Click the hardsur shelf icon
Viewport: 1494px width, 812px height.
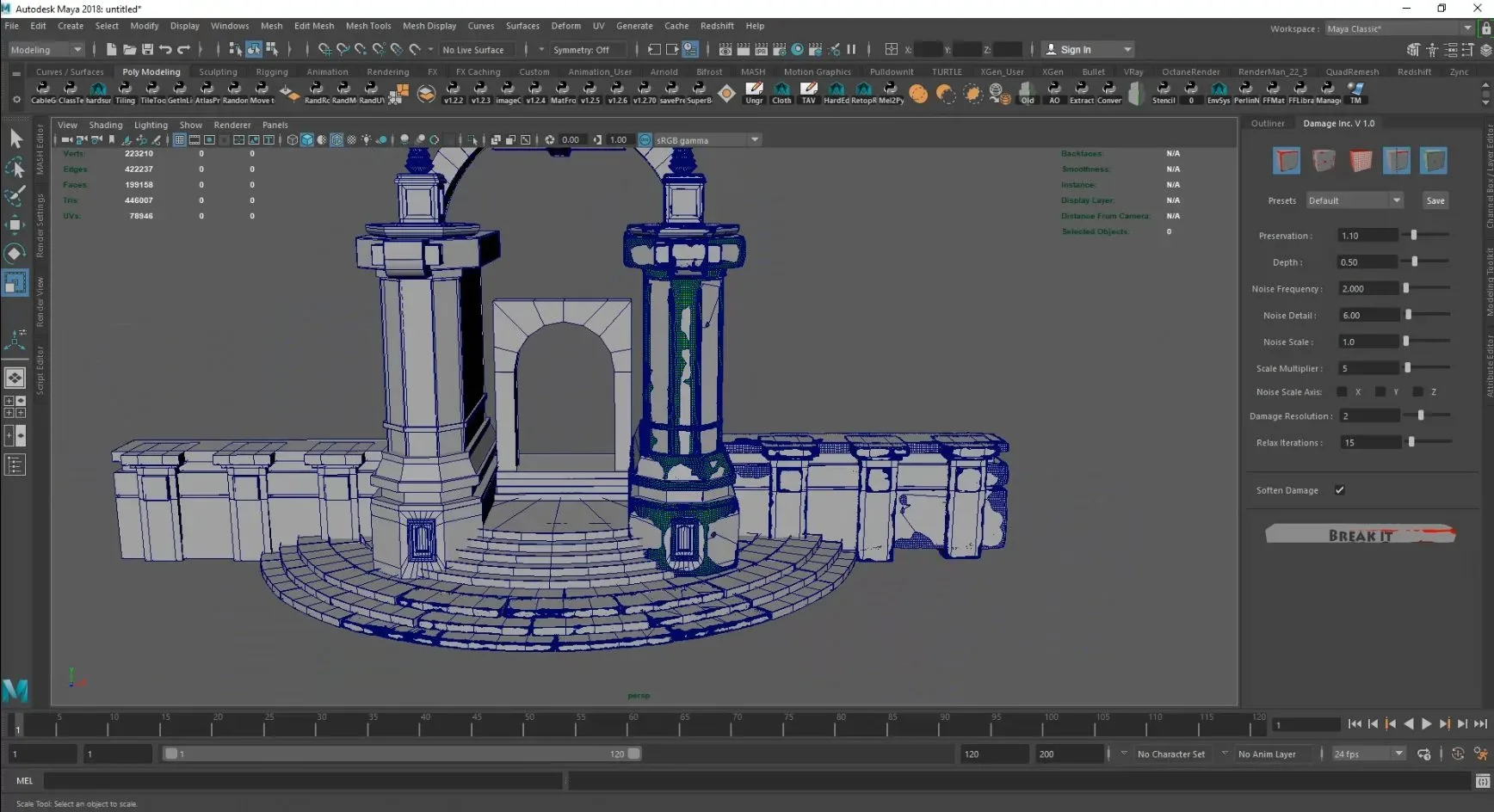coord(98,90)
